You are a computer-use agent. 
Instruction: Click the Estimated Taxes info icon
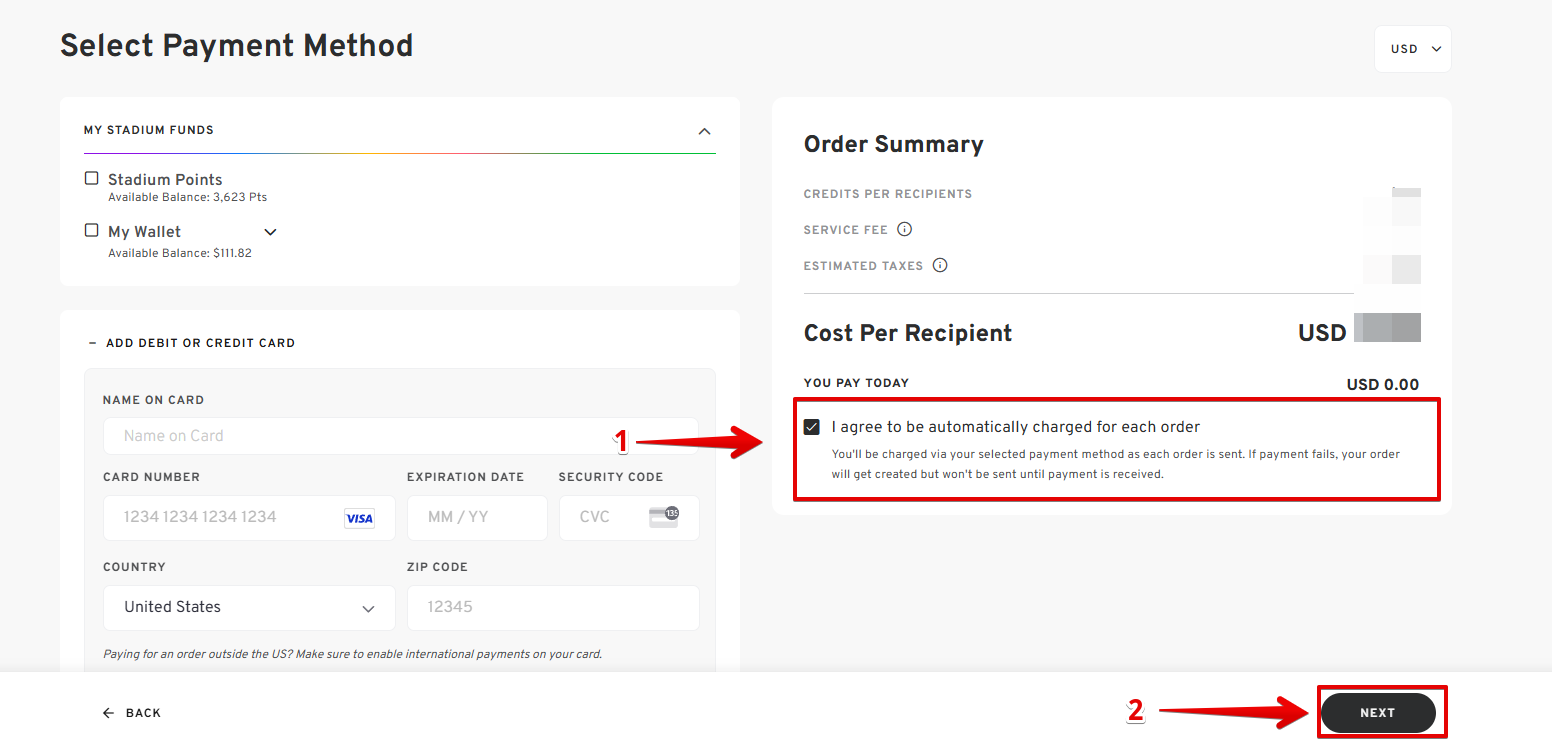pos(940,266)
